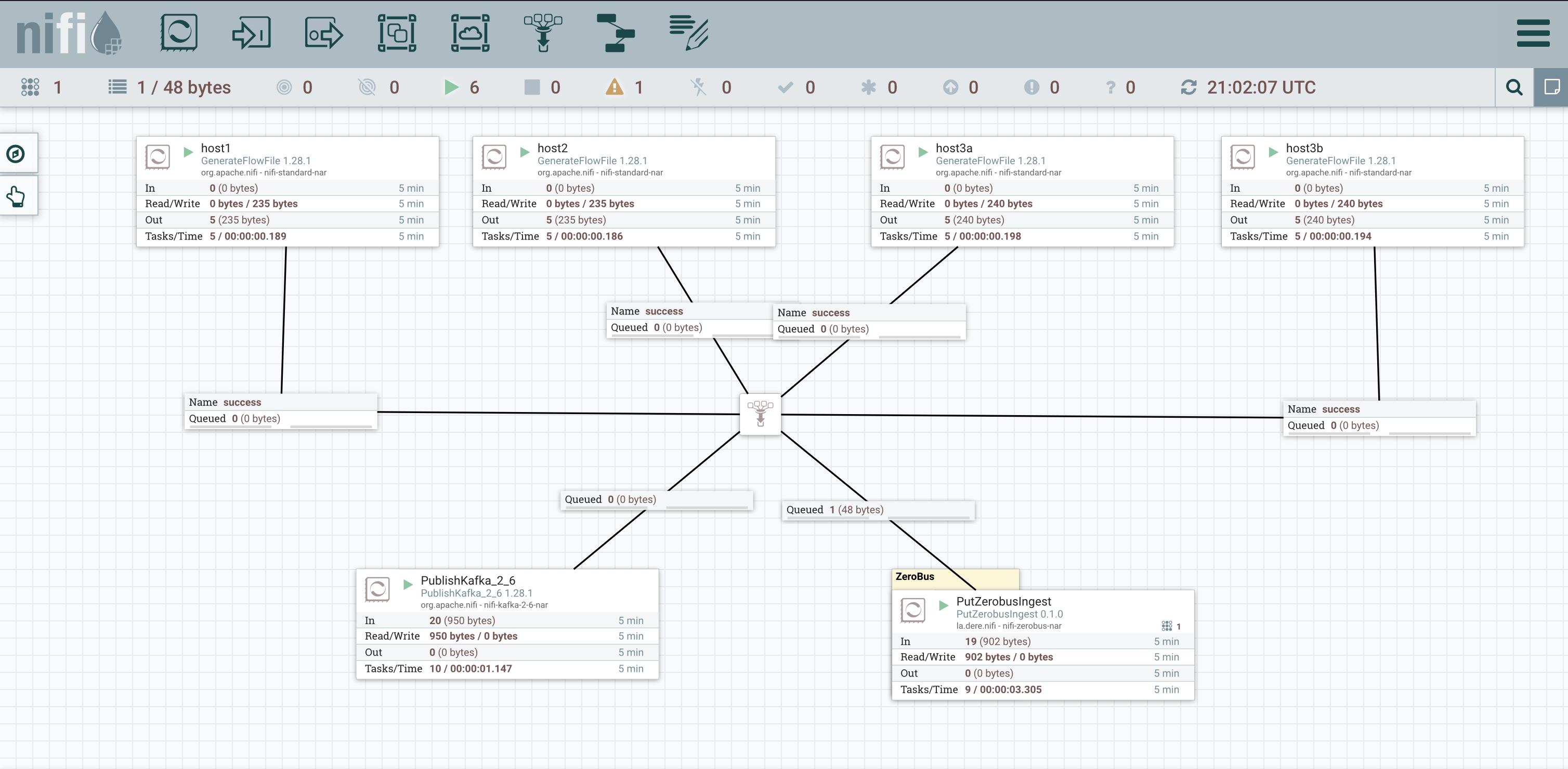Select the ZeroBus label
1568x769 pixels.
click(955, 579)
